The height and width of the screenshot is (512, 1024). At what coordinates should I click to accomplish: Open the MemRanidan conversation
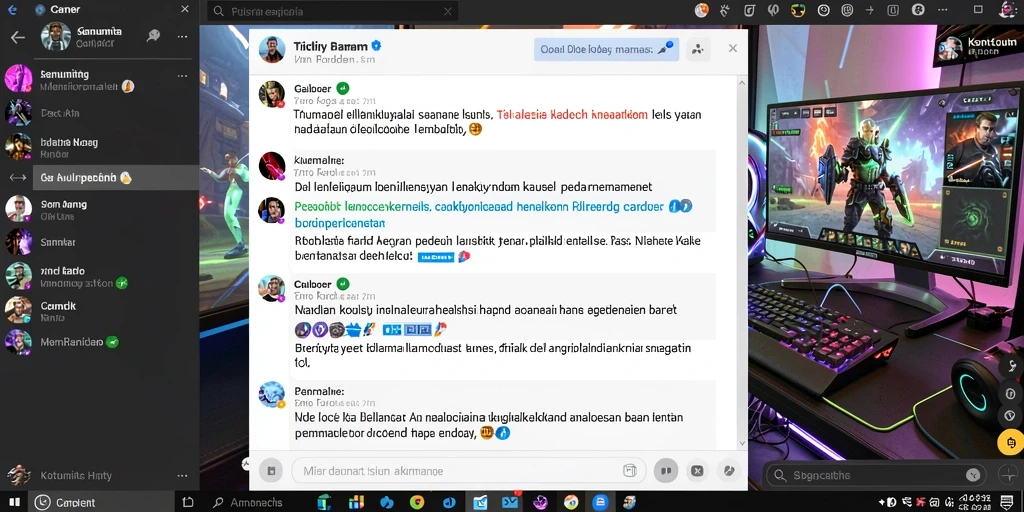(99, 342)
